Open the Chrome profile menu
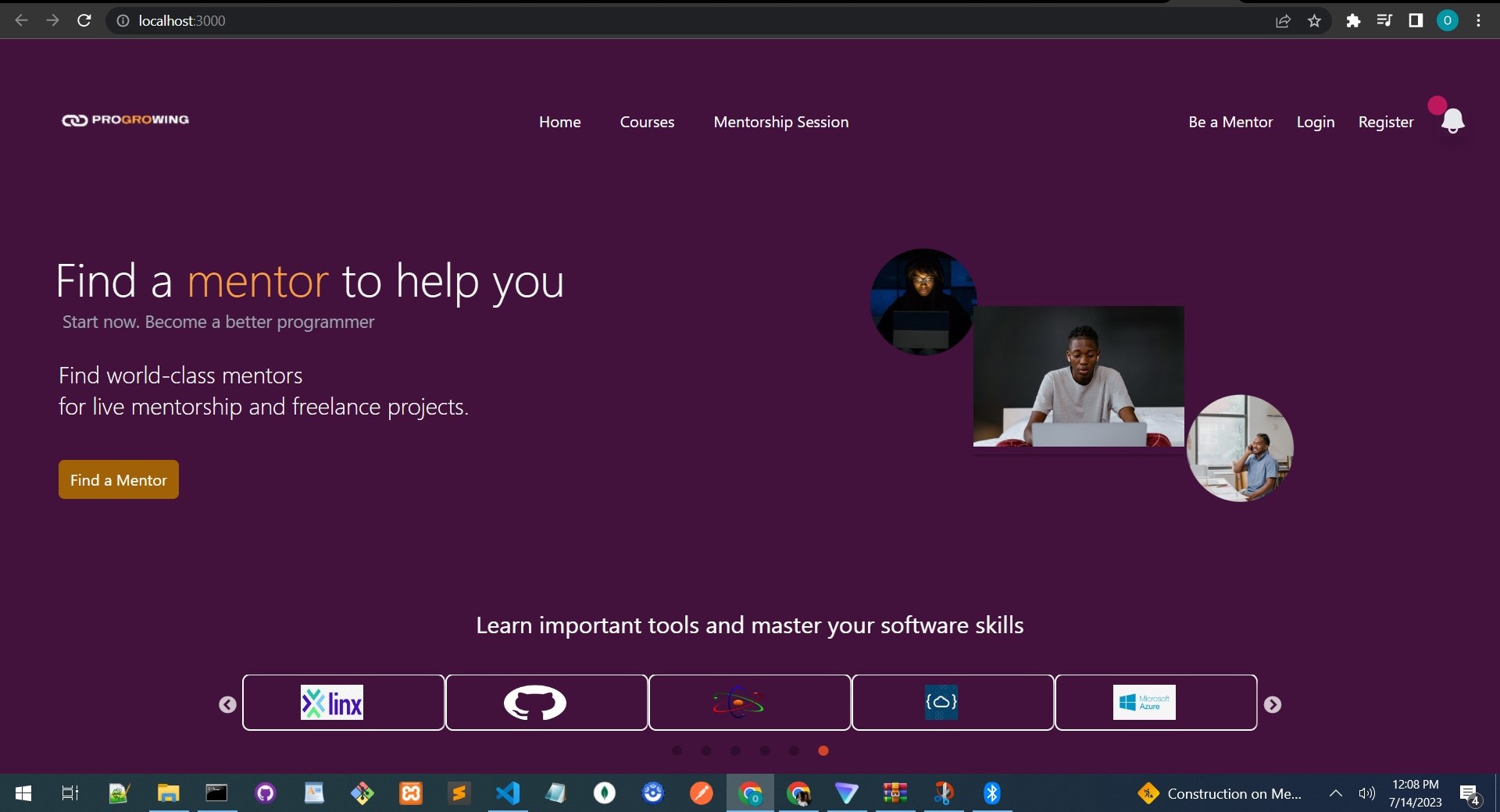The height and width of the screenshot is (812, 1500). (x=1448, y=20)
